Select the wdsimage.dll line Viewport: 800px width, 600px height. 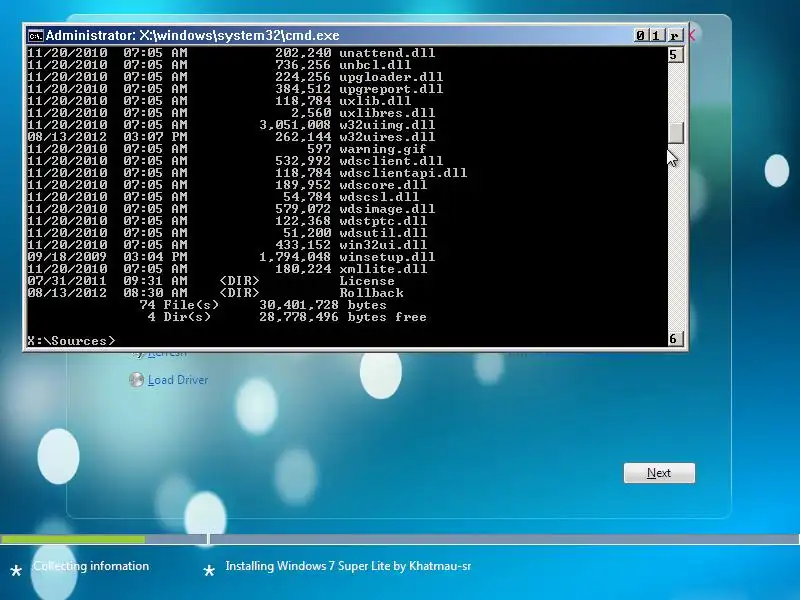coord(231,209)
